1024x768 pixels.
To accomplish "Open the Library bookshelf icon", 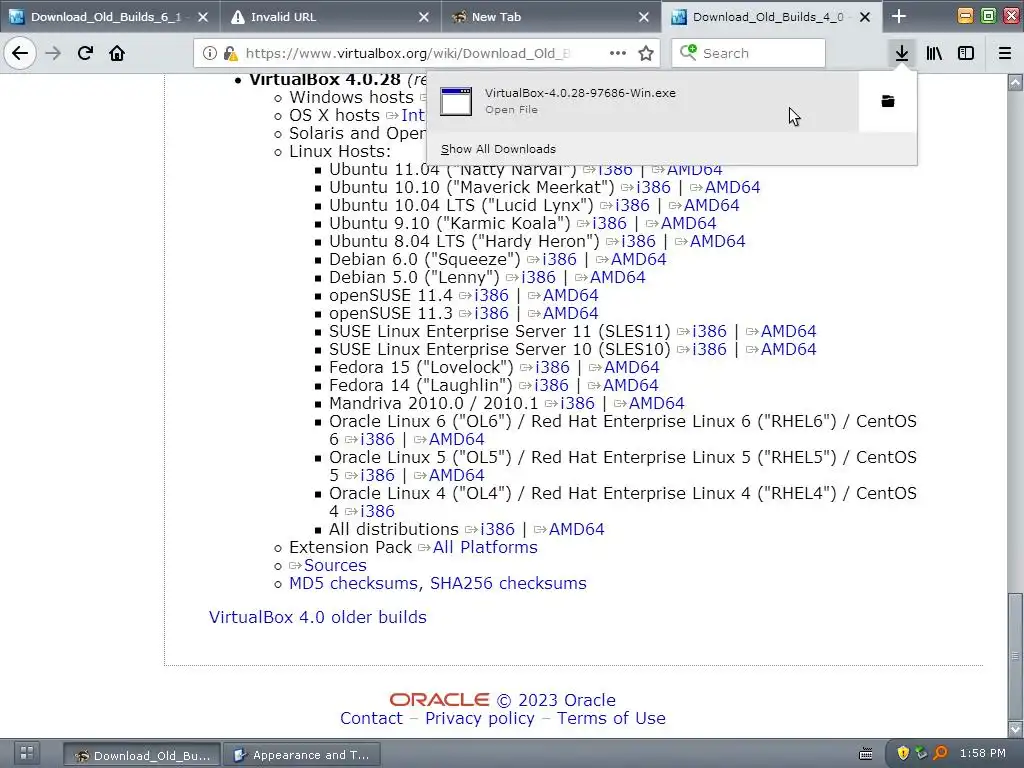I will 934,53.
